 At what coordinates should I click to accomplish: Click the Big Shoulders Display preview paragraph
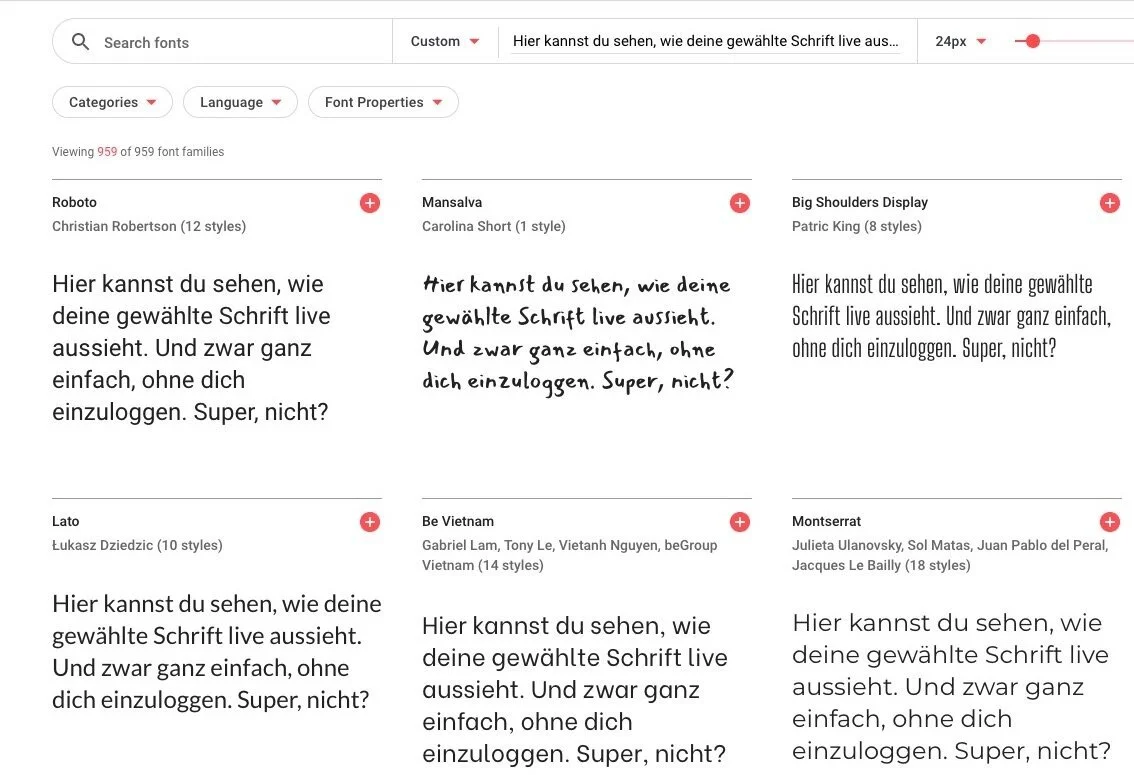pos(951,317)
